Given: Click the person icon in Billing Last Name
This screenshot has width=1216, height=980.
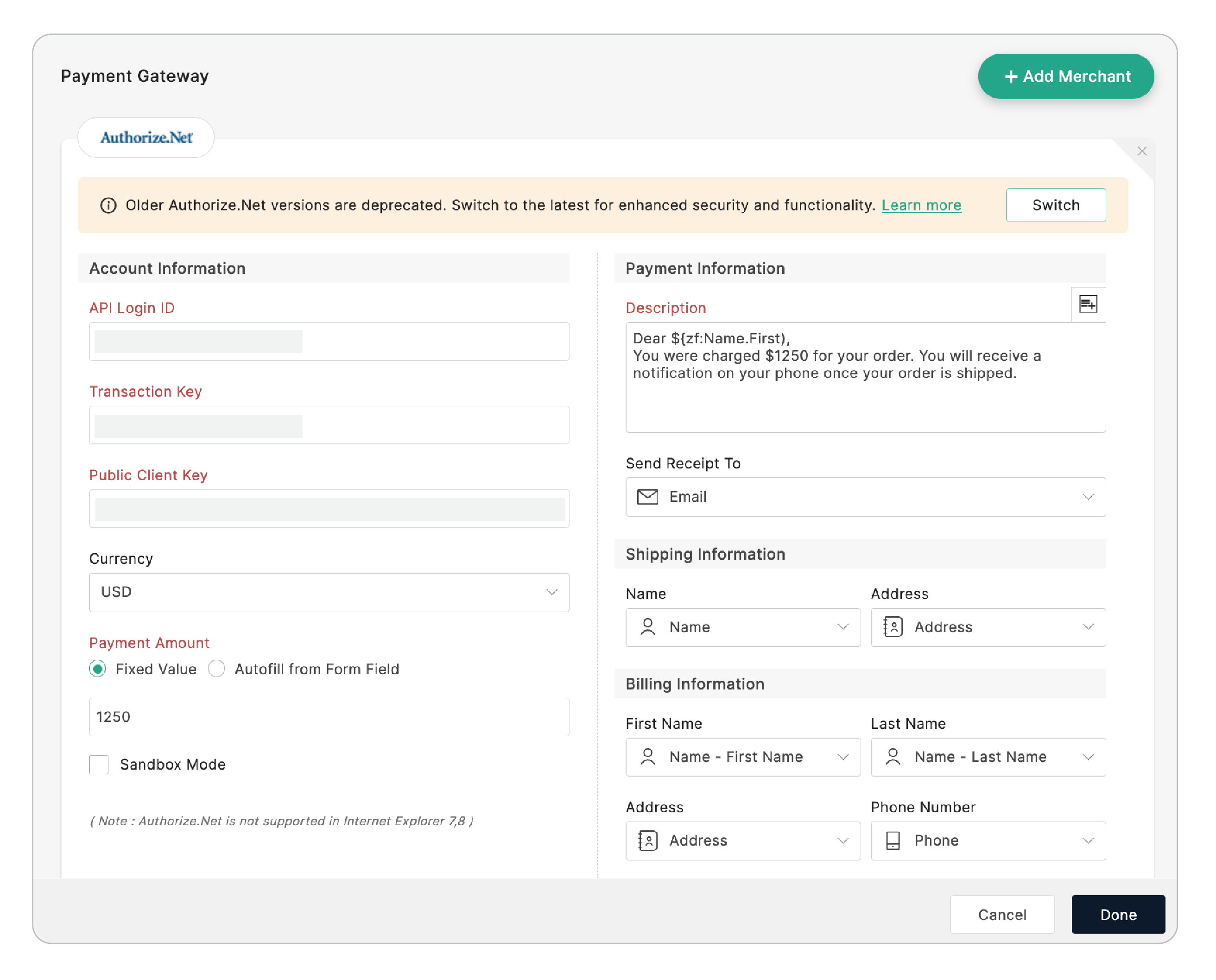Looking at the screenshot, I should pyautogui.click(x=893, y=757).
